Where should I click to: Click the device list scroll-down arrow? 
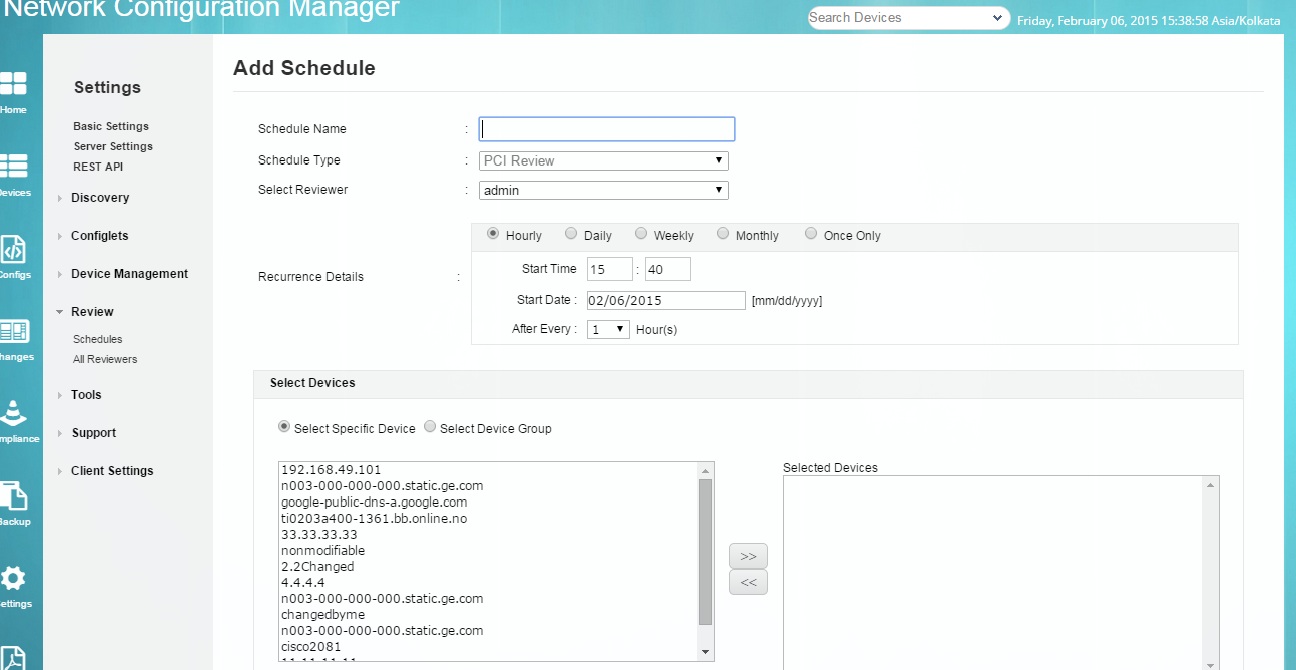(705, 652)
